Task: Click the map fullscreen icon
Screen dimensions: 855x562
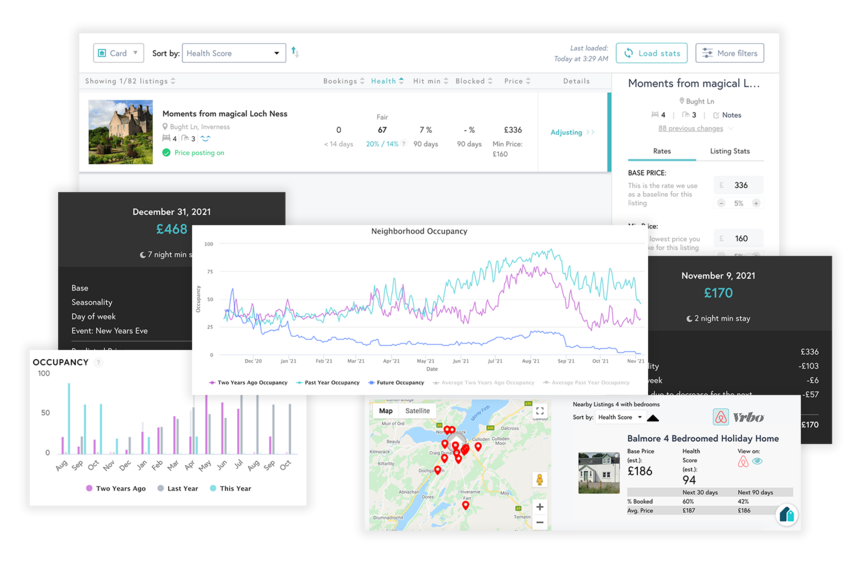Action: [x=540, y=411]
